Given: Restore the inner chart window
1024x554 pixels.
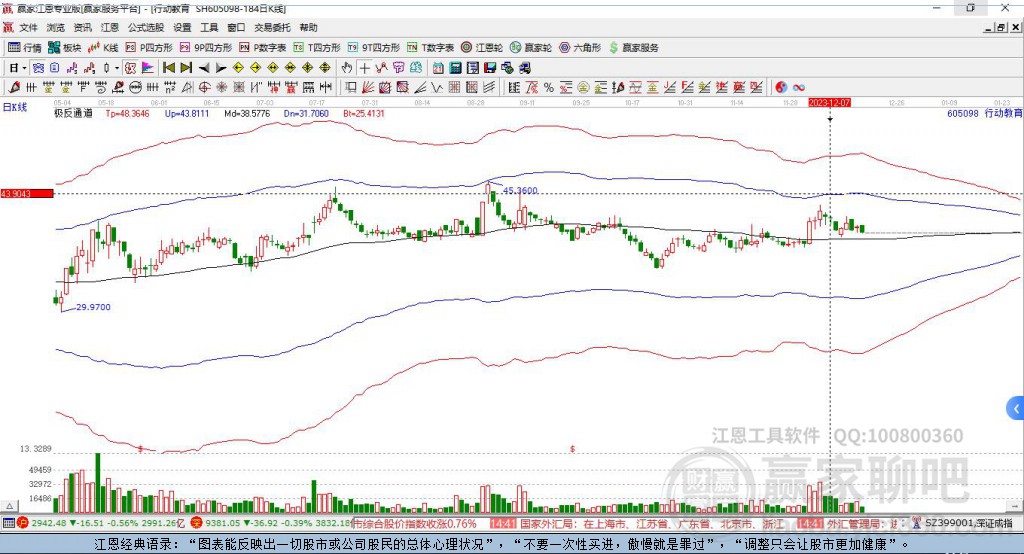Looking at the screenshot, I should click(1001, 27).
